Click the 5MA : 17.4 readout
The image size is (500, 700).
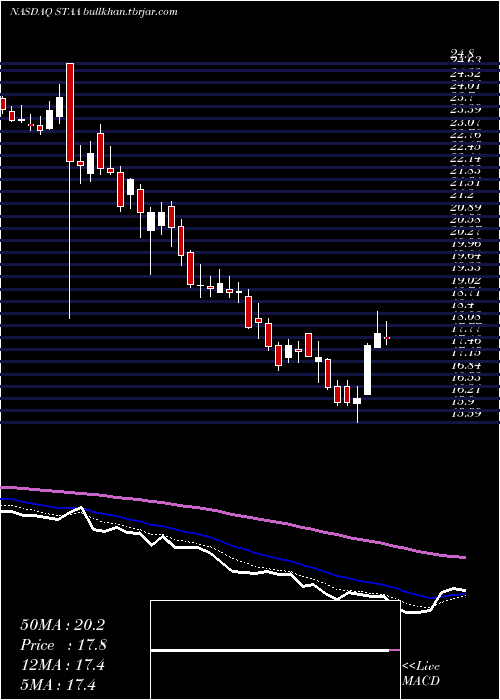(x=58, y=685)
